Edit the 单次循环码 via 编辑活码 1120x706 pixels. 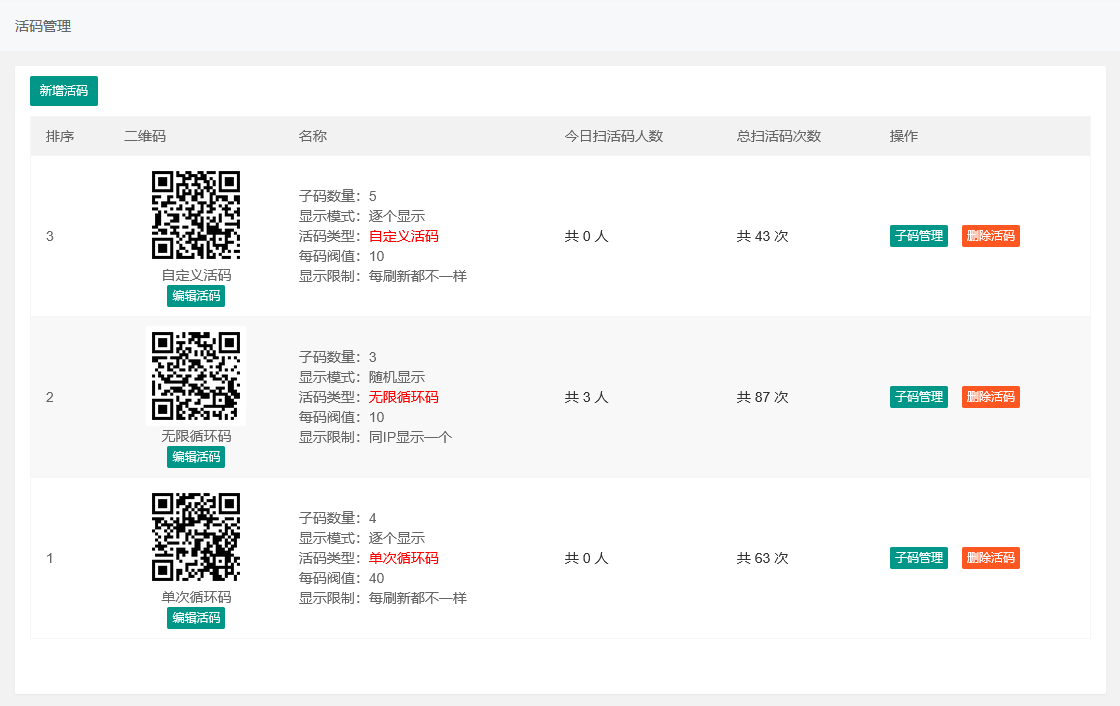tap(196, 617)
